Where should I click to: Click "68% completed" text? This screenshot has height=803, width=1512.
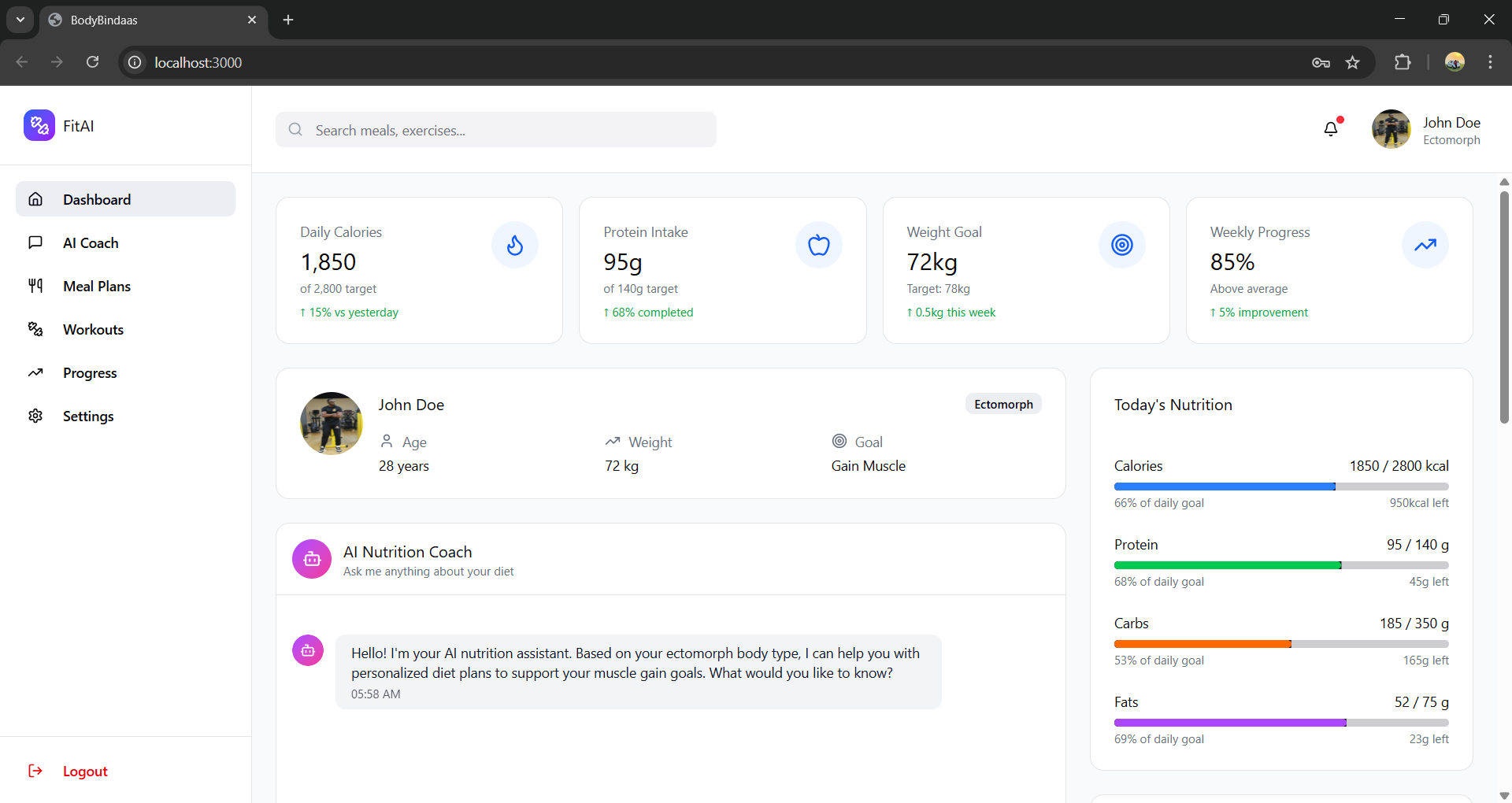pyautogui.click(x=653, y=313)
